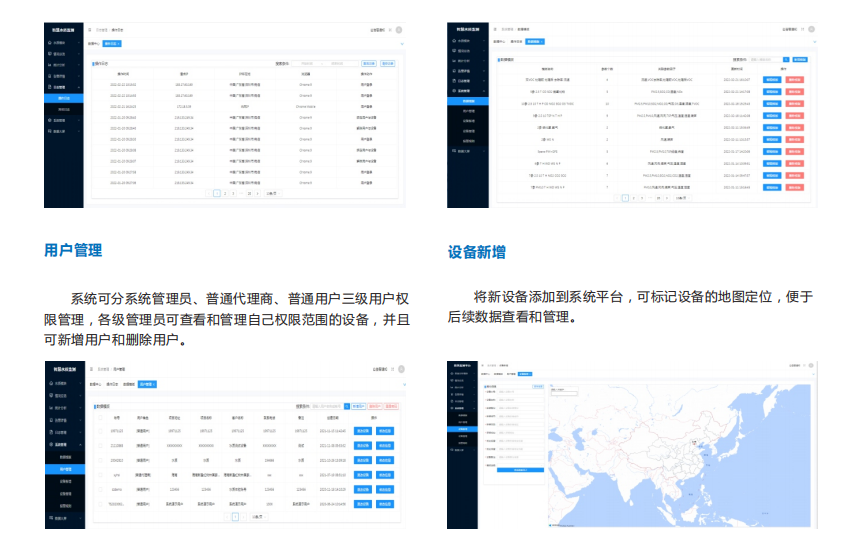Click the blue search icon above the device list table

(x=785, y=60)
